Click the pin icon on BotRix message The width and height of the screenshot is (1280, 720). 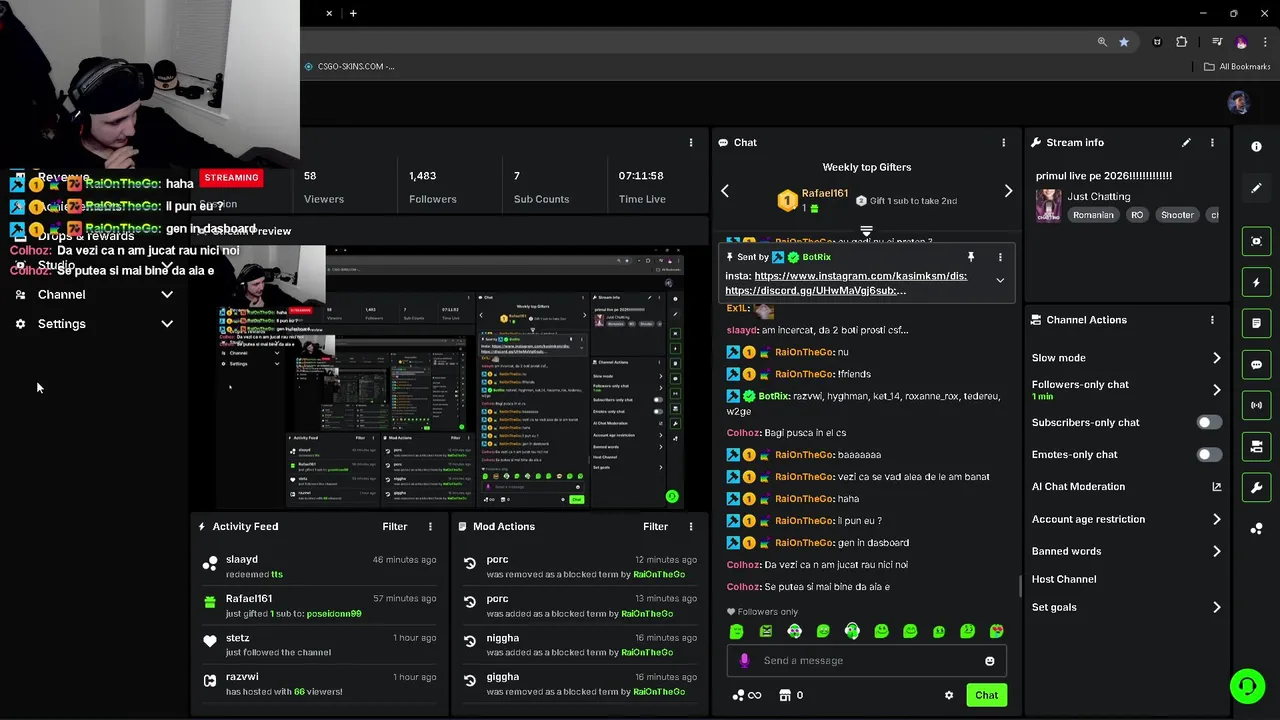pyautogui.click(x=970, y=257)
